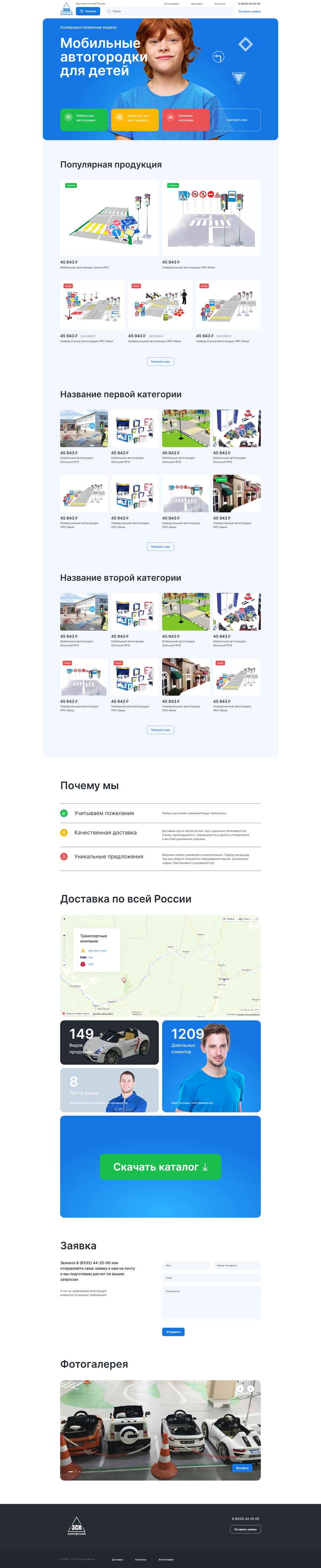Expand the map to fullscreen
This screenshot has width=321, height=1568.
click(256, 919)
